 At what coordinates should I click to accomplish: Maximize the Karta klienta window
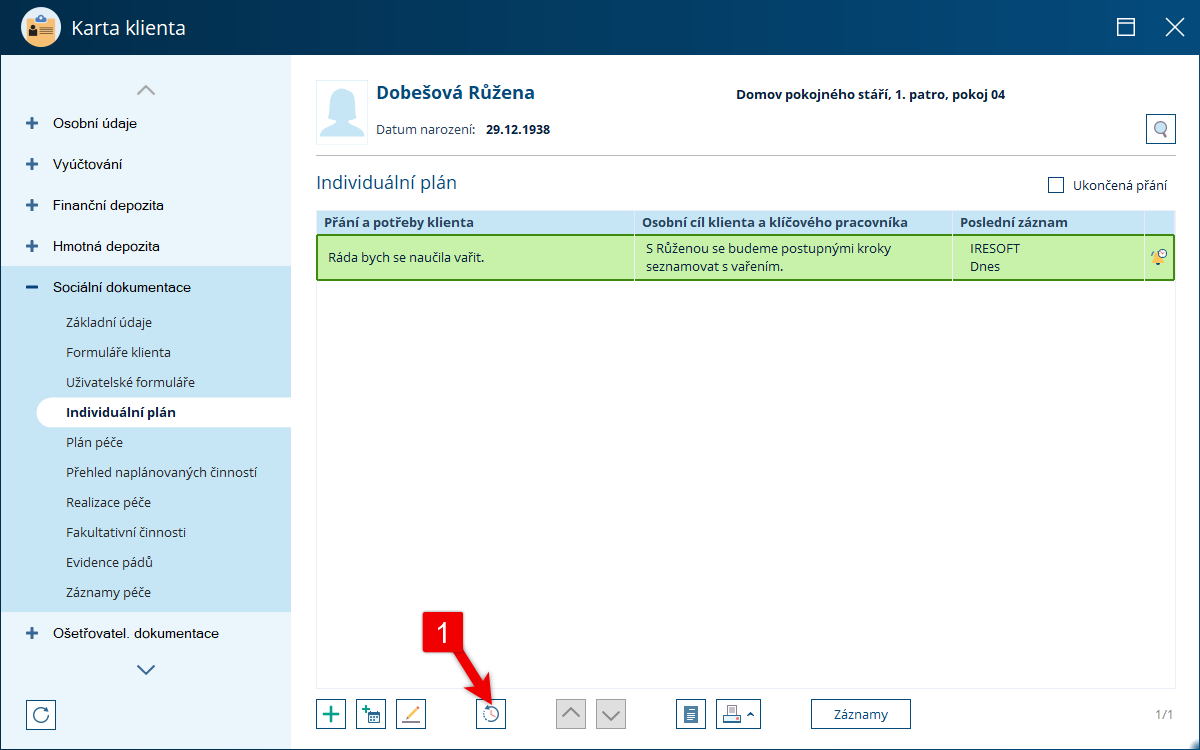[1126, 27]
